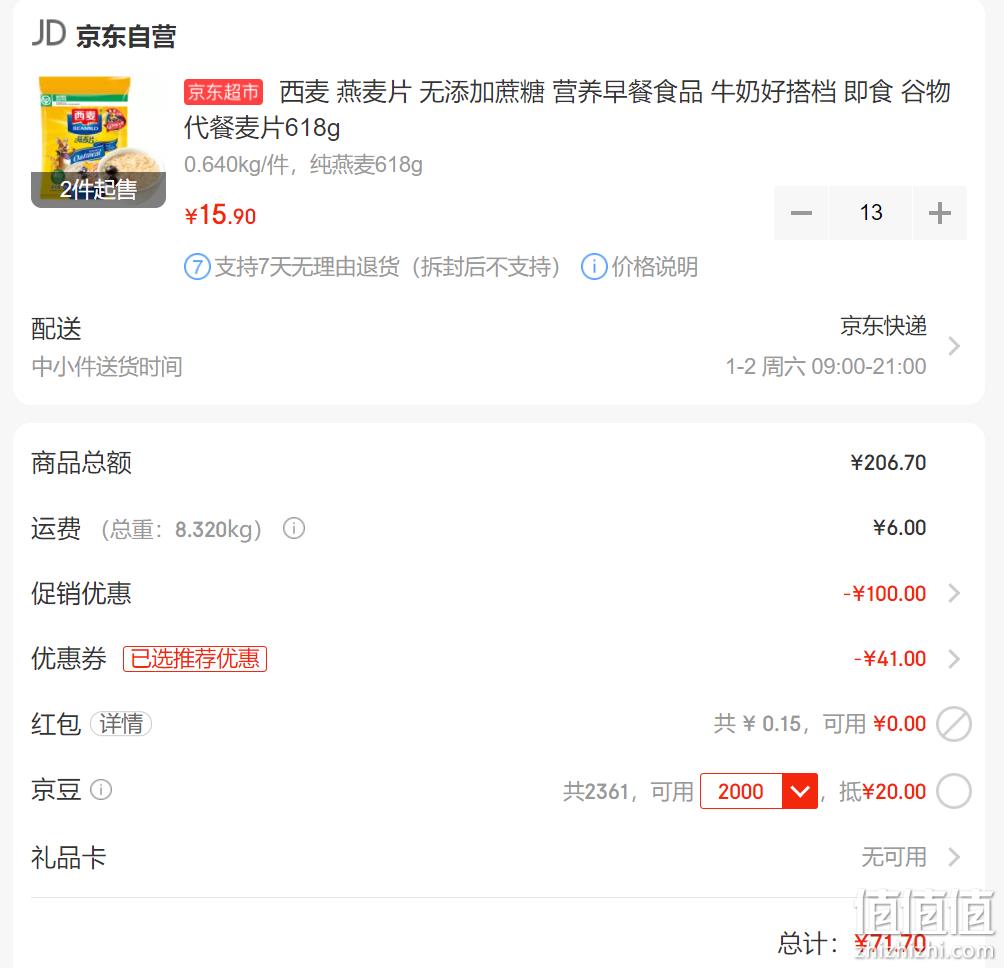Expand 礼品卡 gift card chevron
The width and height of the screenshot is (1004, 968).
(954, 857)
